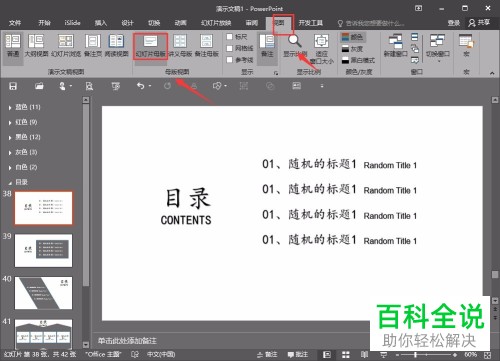Click New Window (新建窗口)

(396, 45)
